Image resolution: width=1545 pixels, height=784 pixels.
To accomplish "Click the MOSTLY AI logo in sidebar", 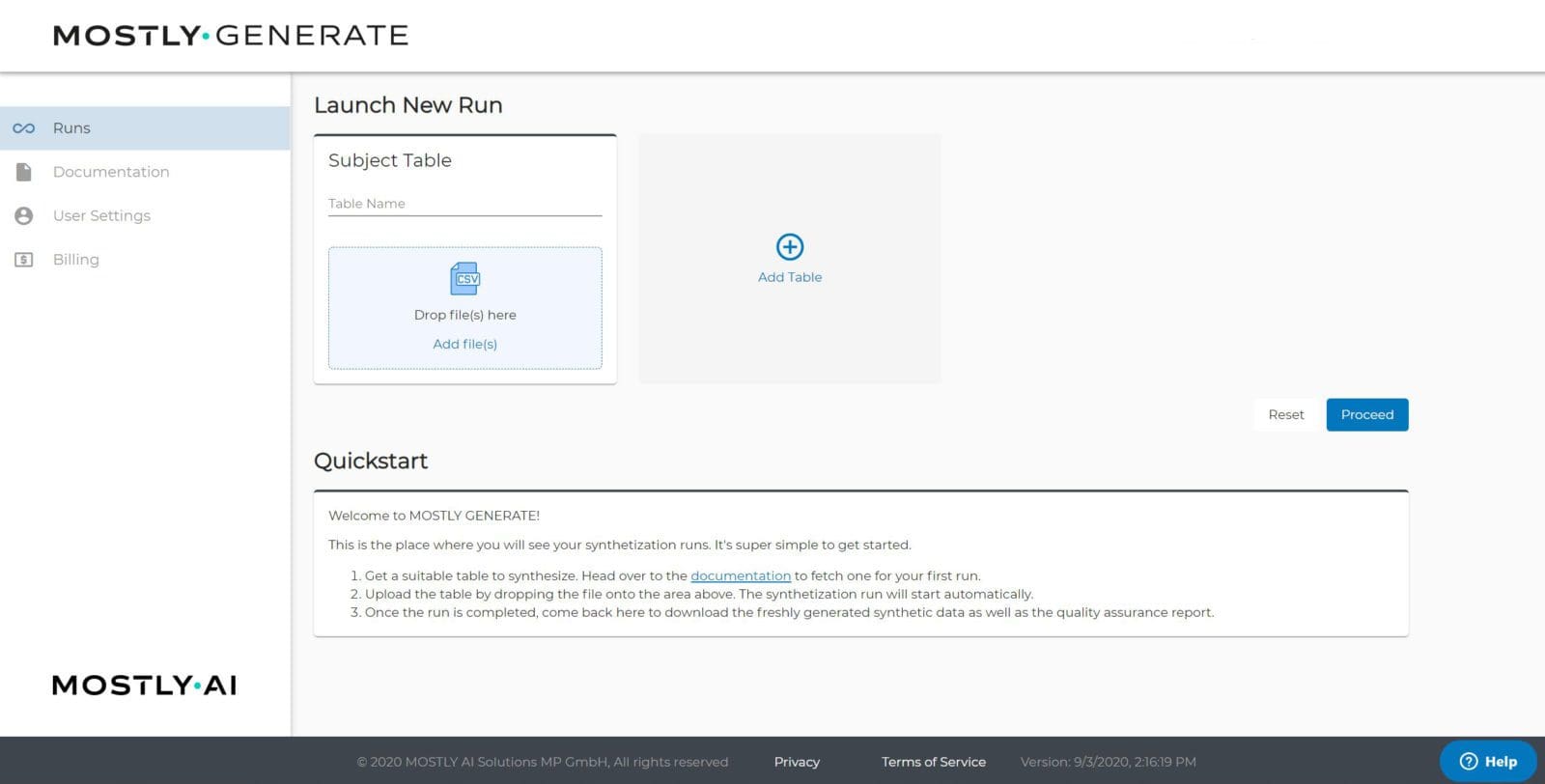I will pos(144,686).
